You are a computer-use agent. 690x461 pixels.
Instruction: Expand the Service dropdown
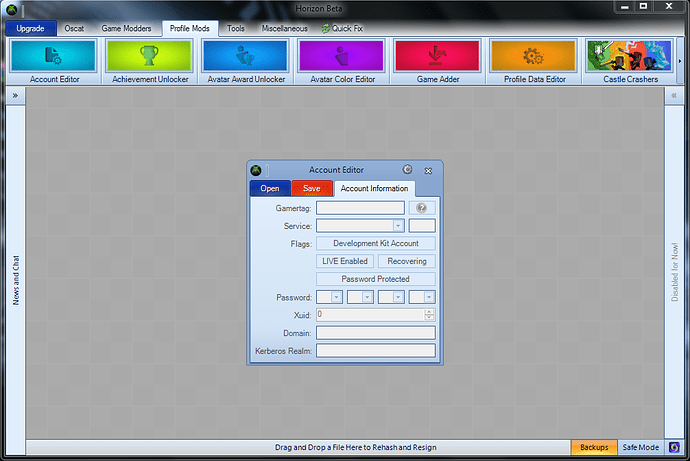click(398, 226)
